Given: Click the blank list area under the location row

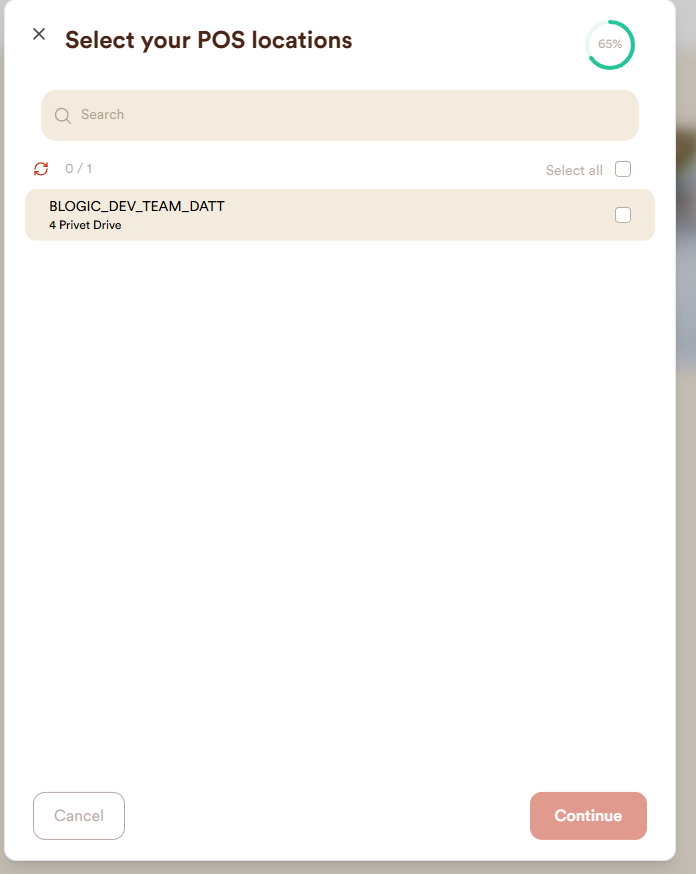Looking at the screenshot, I should (339, 502).
